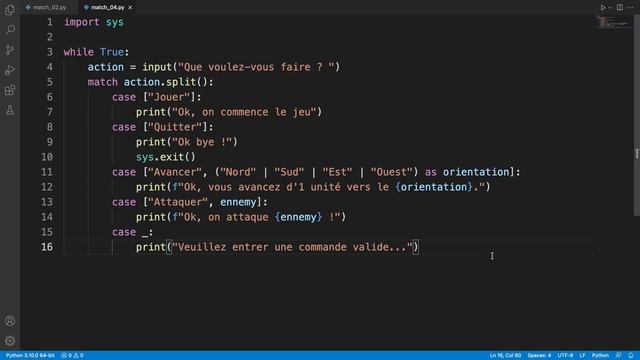Image resolution: width=640 pixels, height=360 pixels.
Task: Click "sys.exit()" on line 10
Action: pyautogui.click(x=166, y=157)
